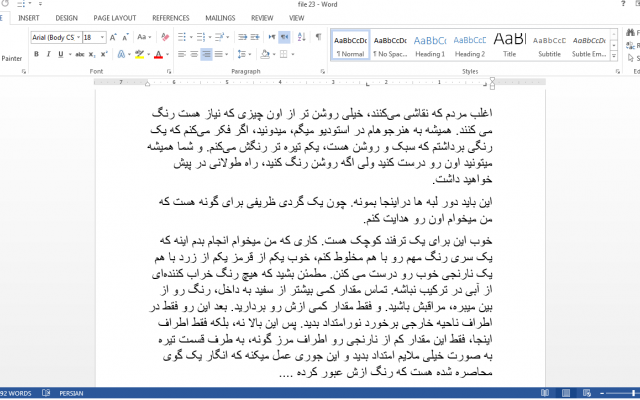Toggle bold formatting
Image resolution: width=640 pixels, height=400 pixels.
pos(36,54)
